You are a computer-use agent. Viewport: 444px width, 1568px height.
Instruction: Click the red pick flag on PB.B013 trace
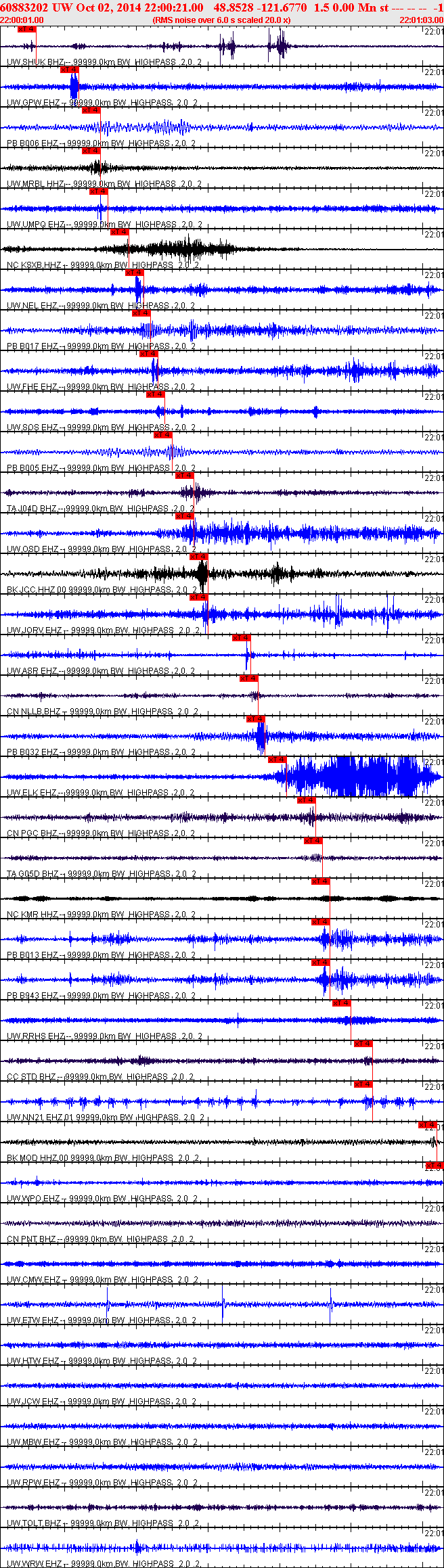pyautogui.click(x=320, y=922)
